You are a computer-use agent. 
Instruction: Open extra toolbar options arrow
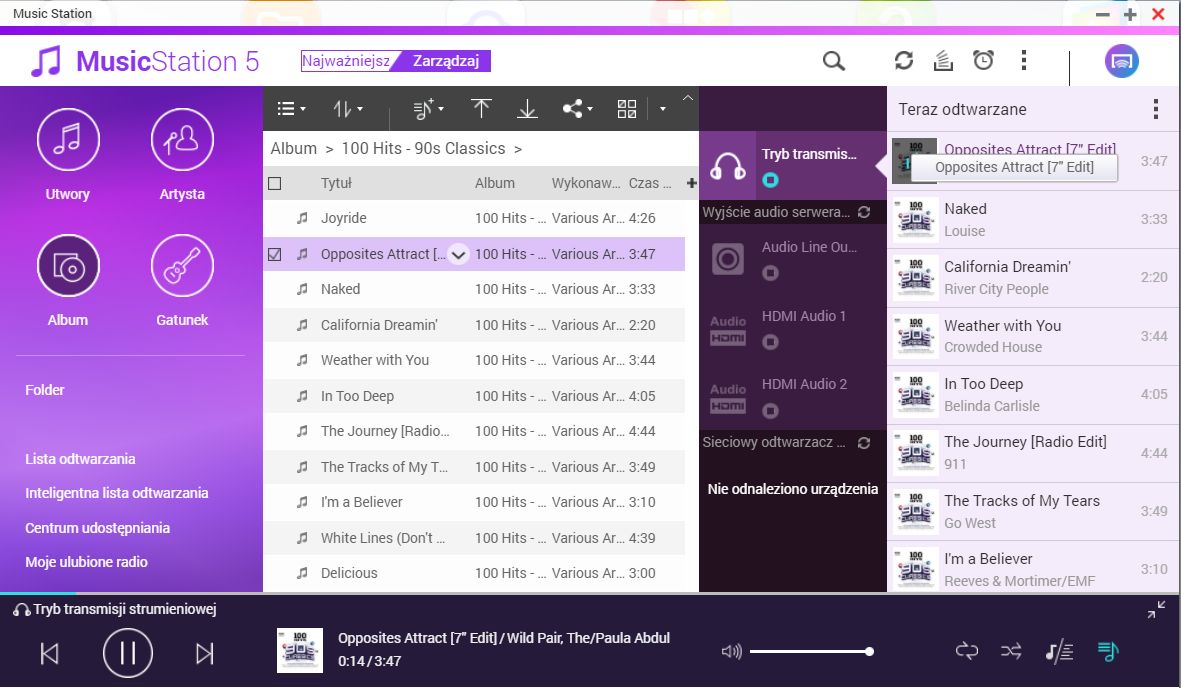coord(663,109)
